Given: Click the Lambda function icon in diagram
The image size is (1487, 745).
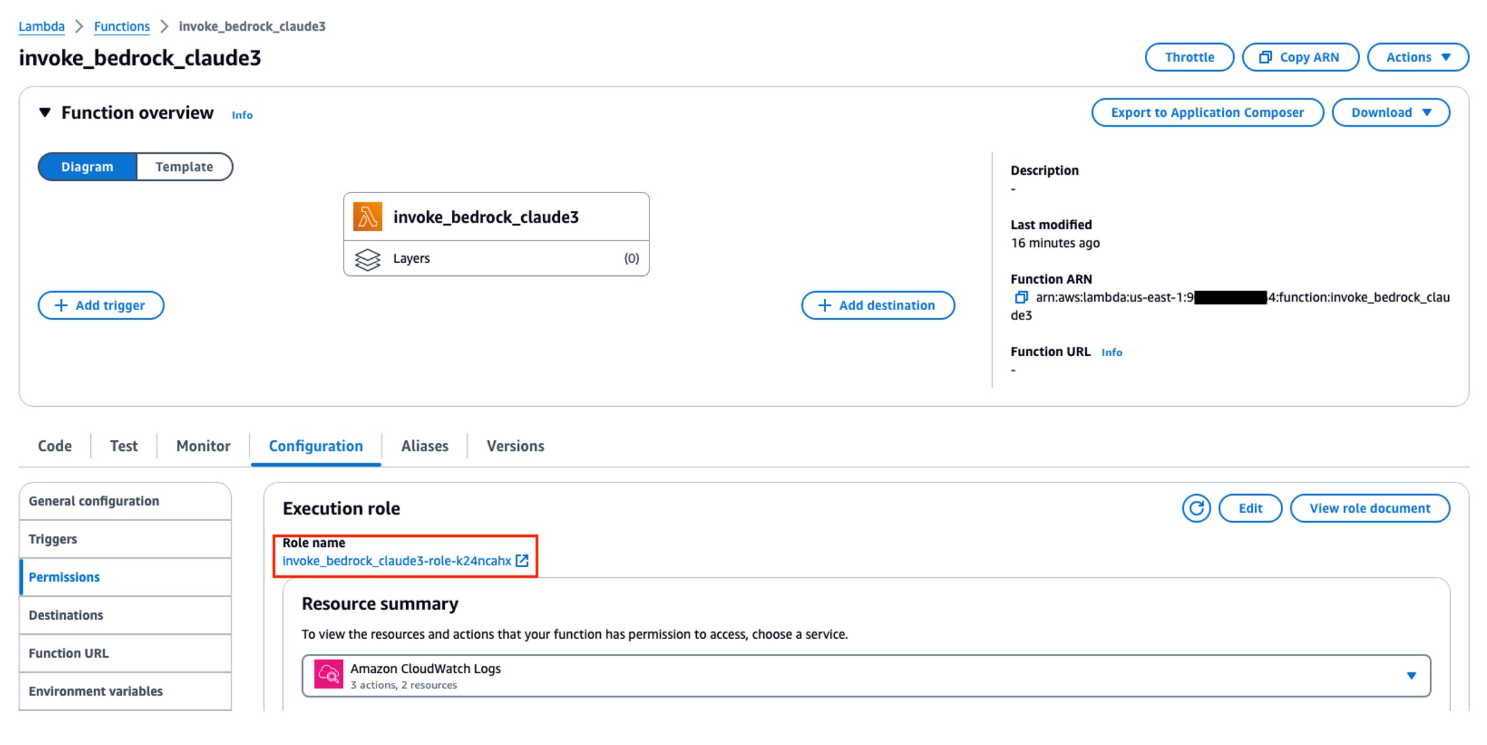Looking at the screenshot, I should click(x=368, y=217).
